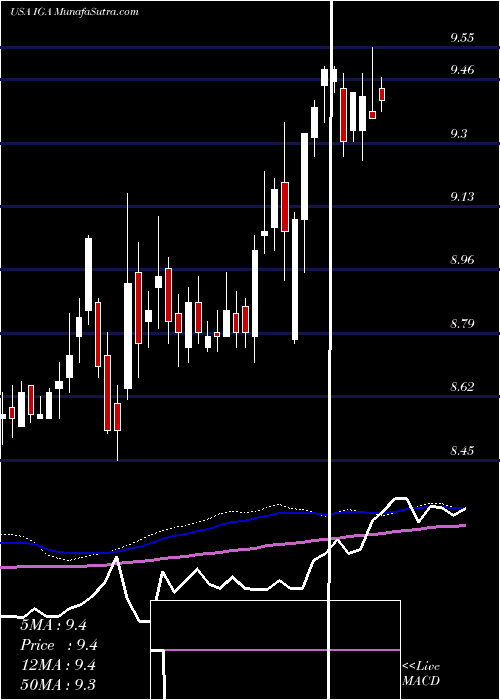Image resolution: width=500 pixels, height=700 pixels.
Task: Click the 8.45 price axis label
Action: [x=462, y=450]
